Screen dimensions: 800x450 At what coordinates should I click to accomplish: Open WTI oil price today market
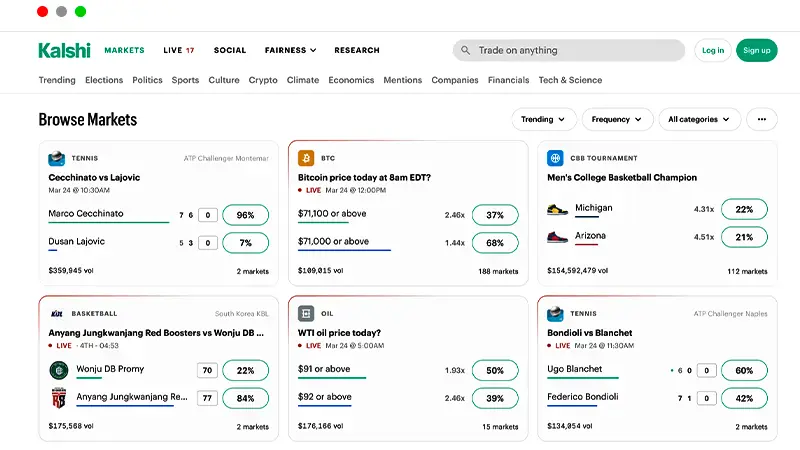[339, 333]
